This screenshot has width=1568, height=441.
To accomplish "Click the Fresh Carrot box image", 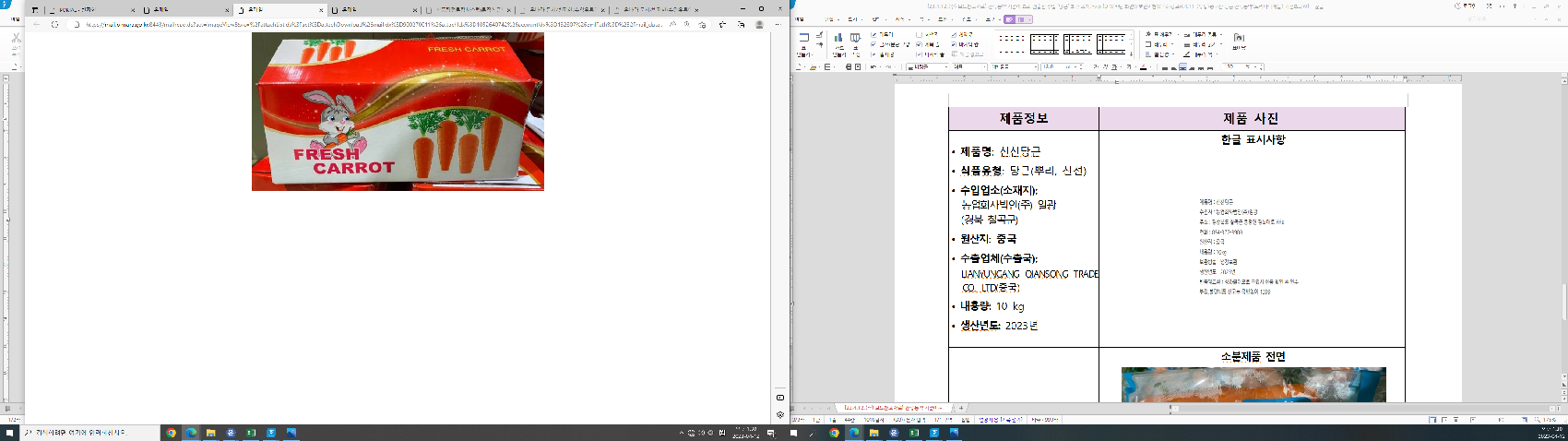I will [398, 112].
